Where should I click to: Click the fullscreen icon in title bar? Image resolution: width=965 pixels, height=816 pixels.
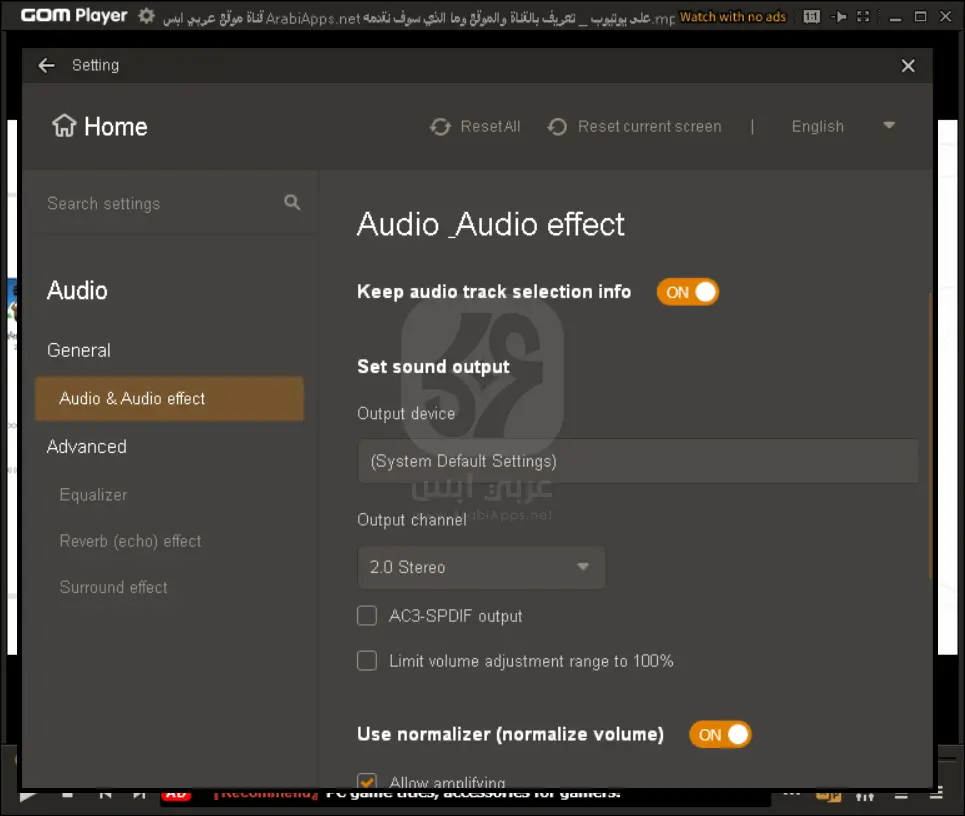863,17
